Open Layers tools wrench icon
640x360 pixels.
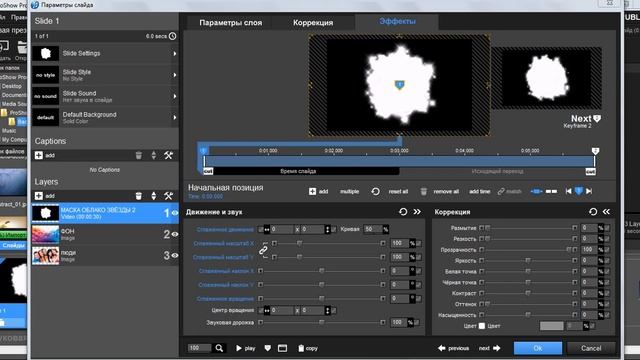point(169,196)
